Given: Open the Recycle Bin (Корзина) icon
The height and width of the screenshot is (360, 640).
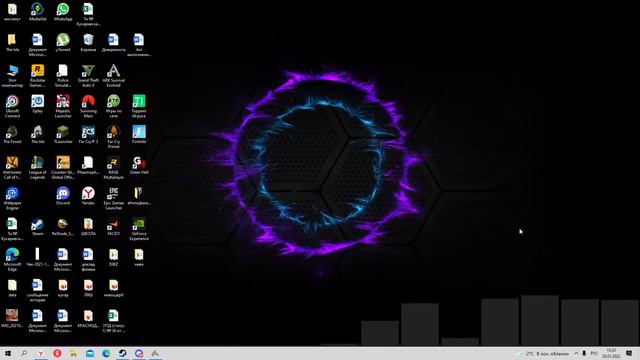Looking at the screenshot, I should pyautogui.click(x=88, y=42).
